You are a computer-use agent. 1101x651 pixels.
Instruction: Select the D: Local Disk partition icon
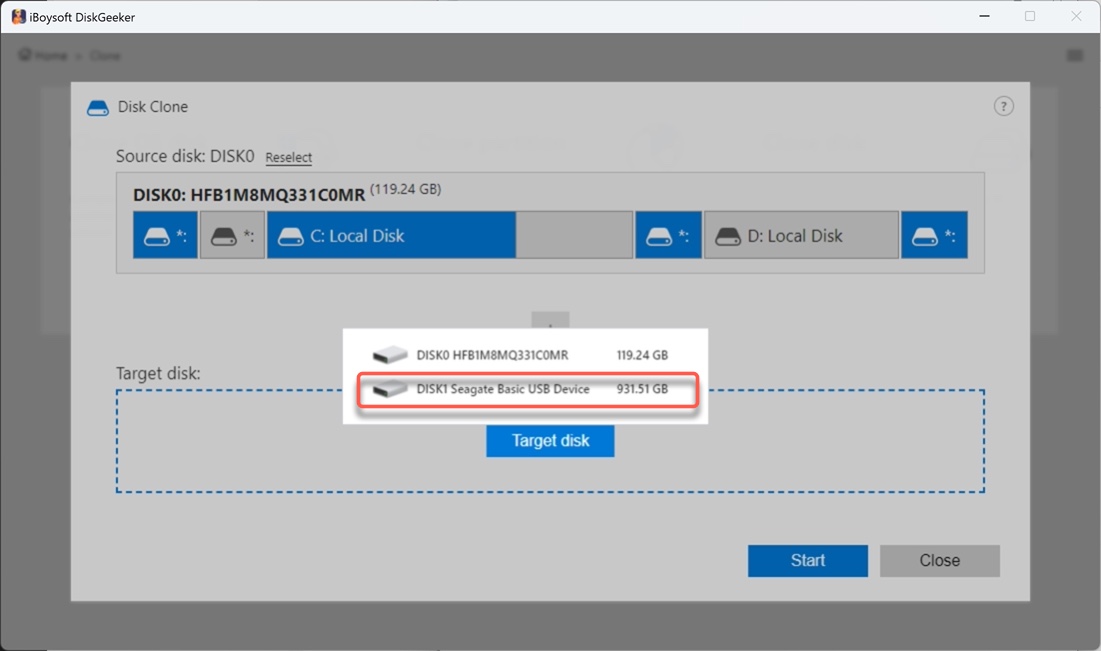727,234
